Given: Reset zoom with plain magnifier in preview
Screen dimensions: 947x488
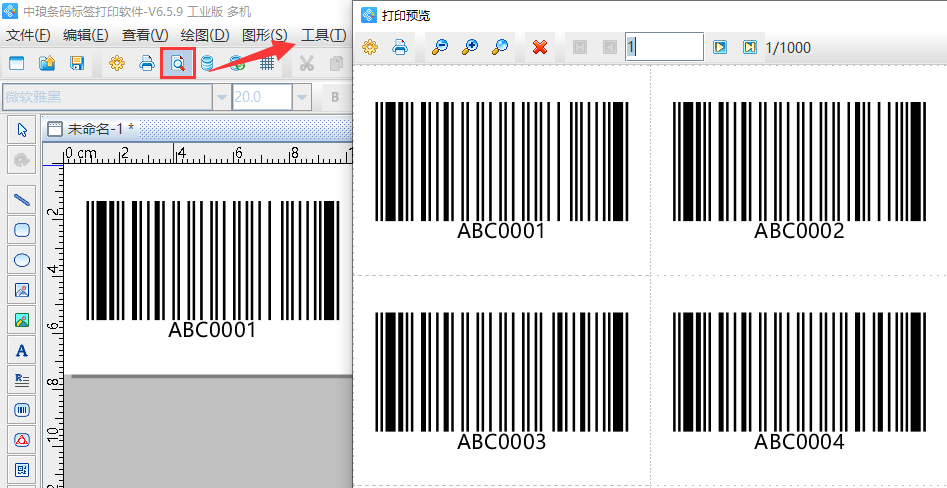Looking at the screenshot, I should click(x=499, y=47).
